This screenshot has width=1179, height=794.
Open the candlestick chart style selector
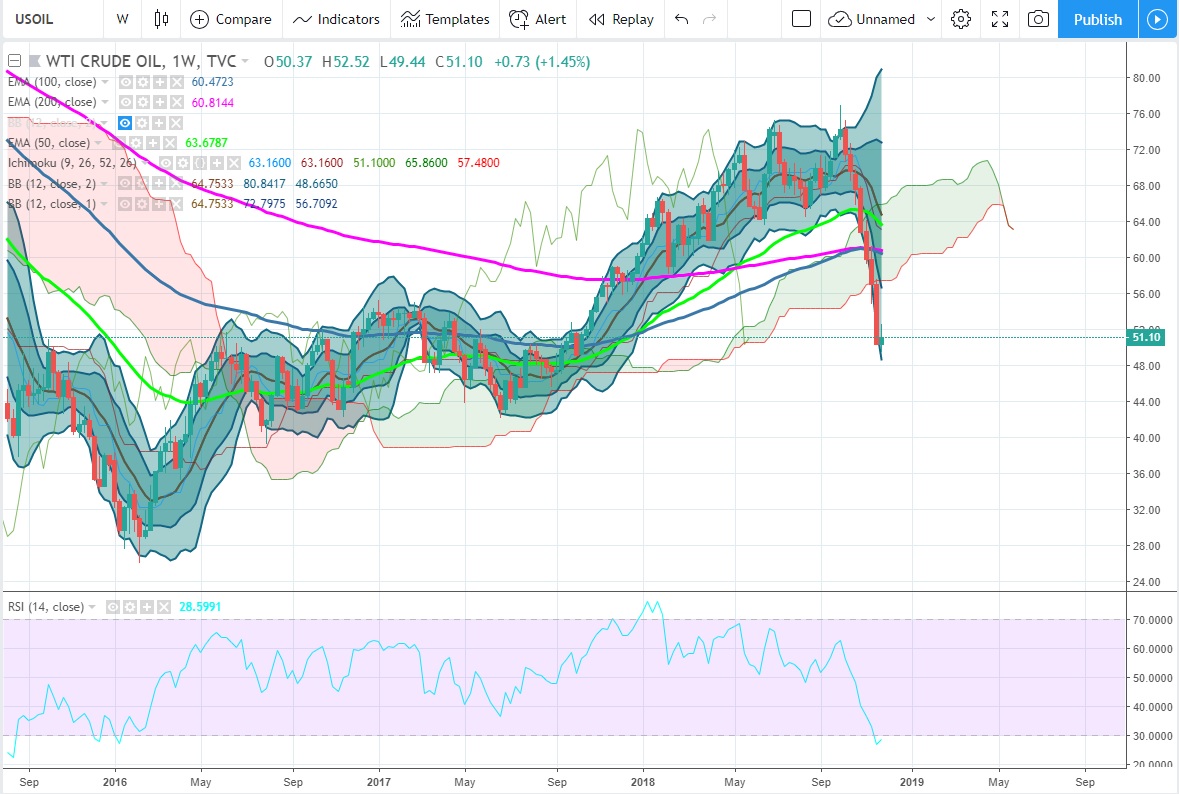coord(162,19)
